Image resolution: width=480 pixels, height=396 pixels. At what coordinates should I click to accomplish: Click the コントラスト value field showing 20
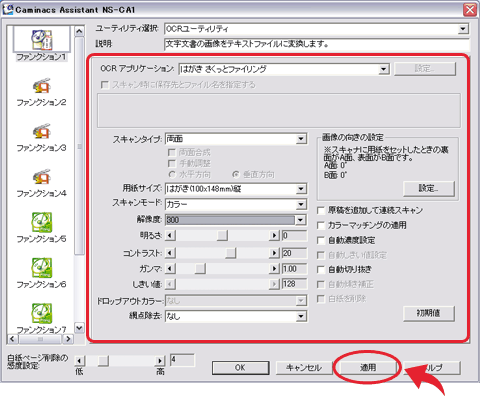pos(294,253)
